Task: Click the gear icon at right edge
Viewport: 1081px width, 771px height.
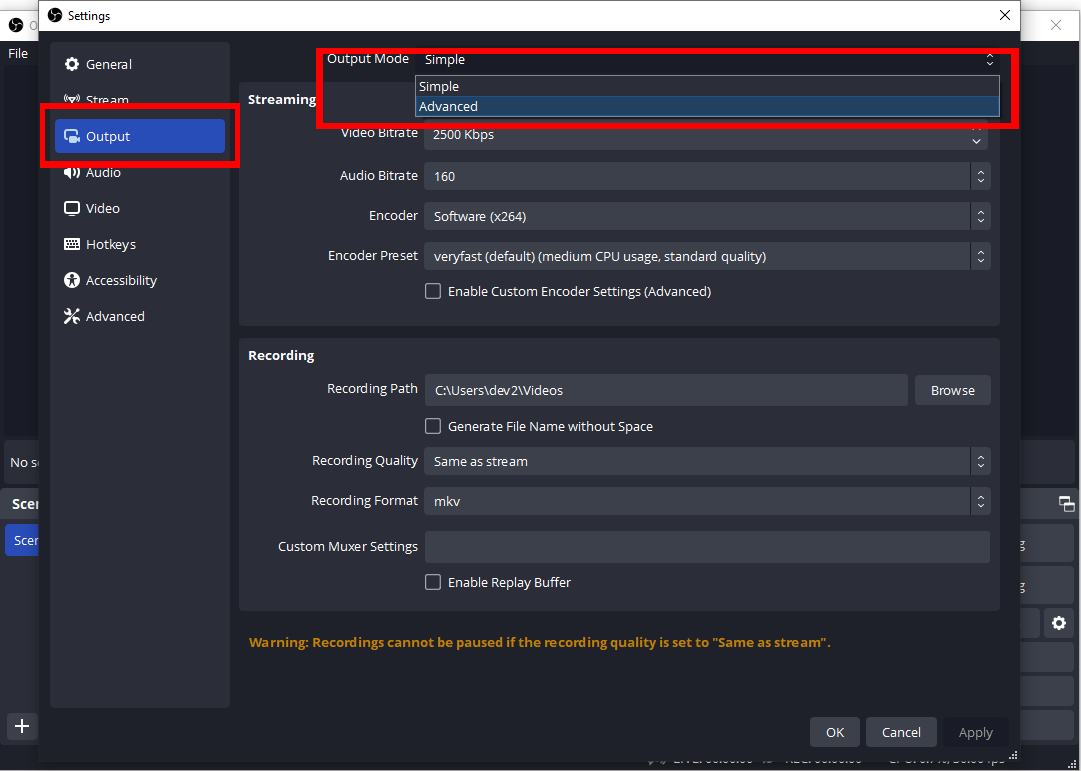Action: click(1058, 624)
